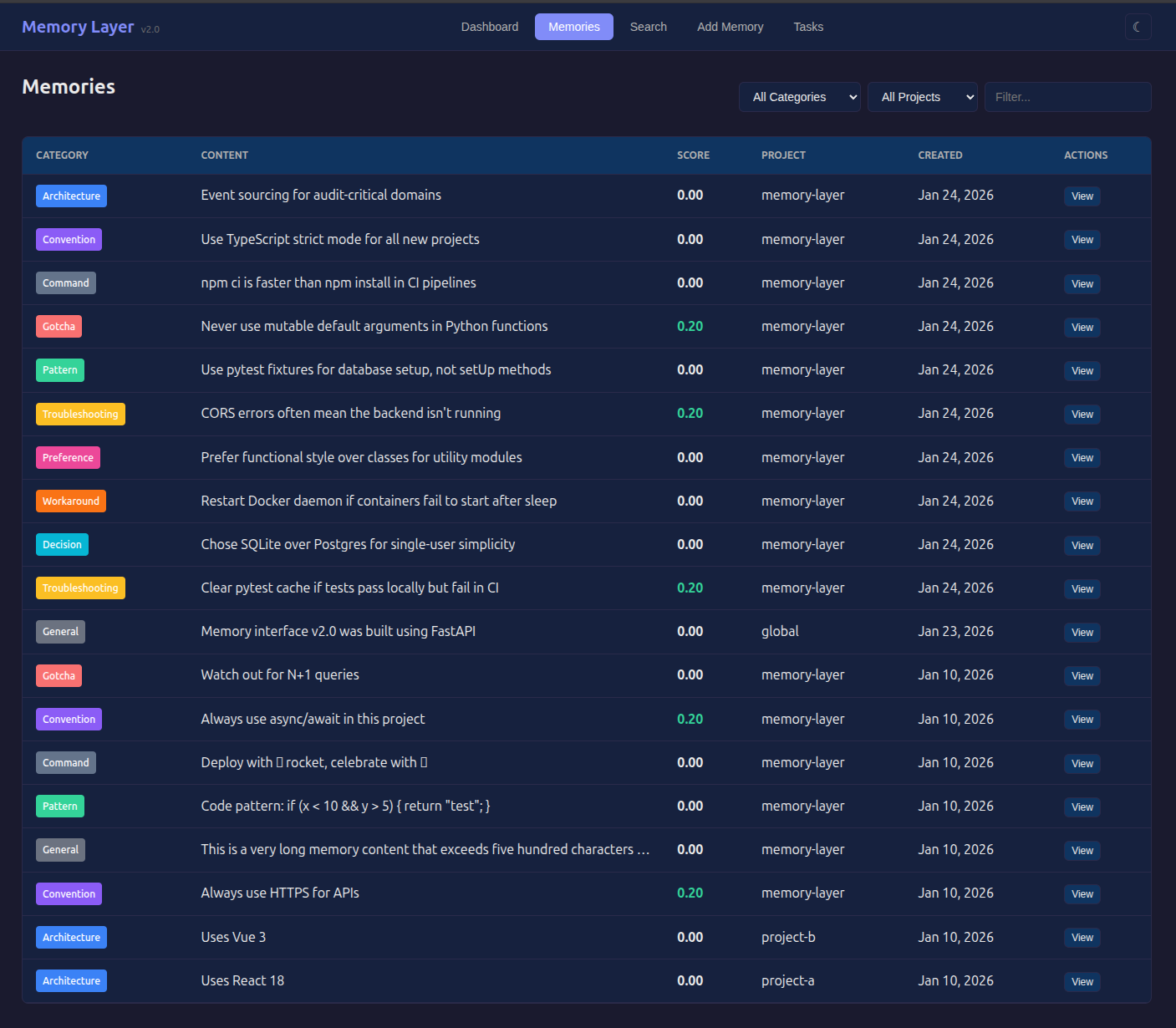The width and height of the screenshot is (1176, 1028).
Task: Open the All Categories dropdown
Action: [800, 97]
